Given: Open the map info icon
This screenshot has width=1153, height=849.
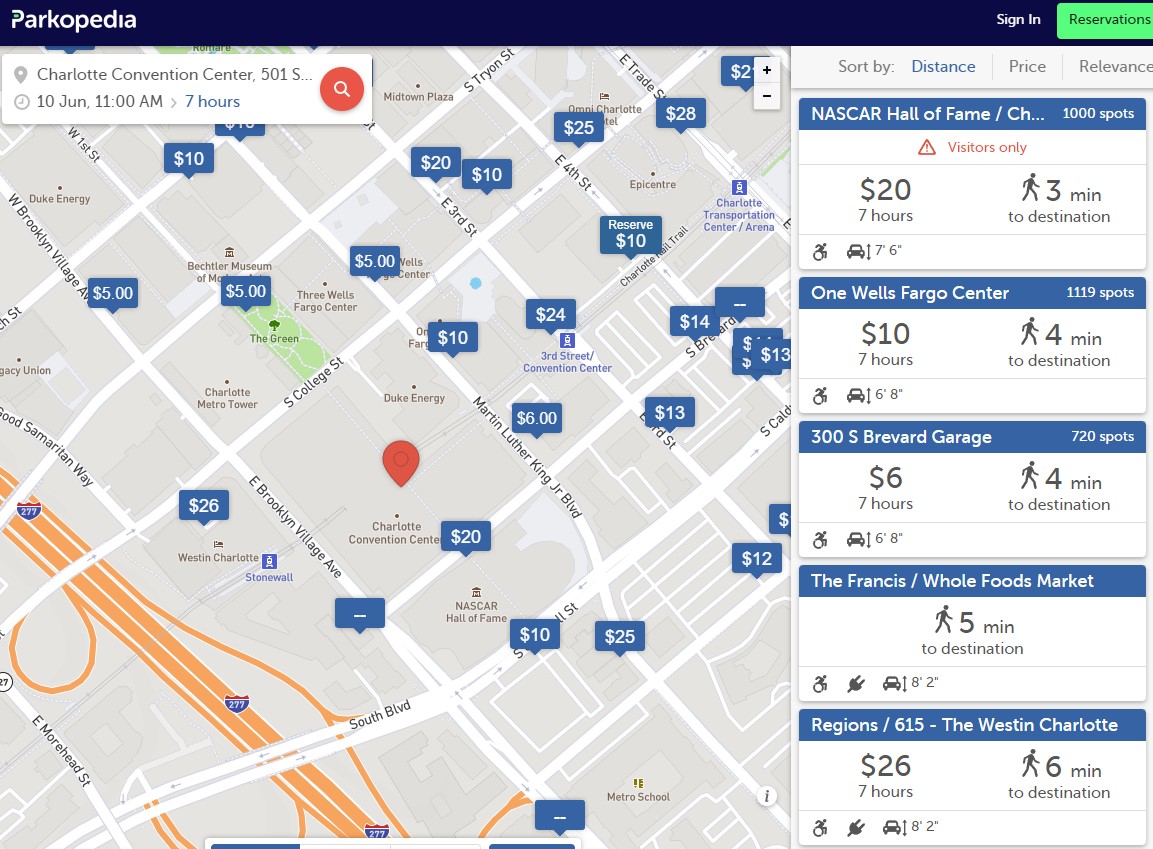Looking at the screenshot, I should [766, 795].
